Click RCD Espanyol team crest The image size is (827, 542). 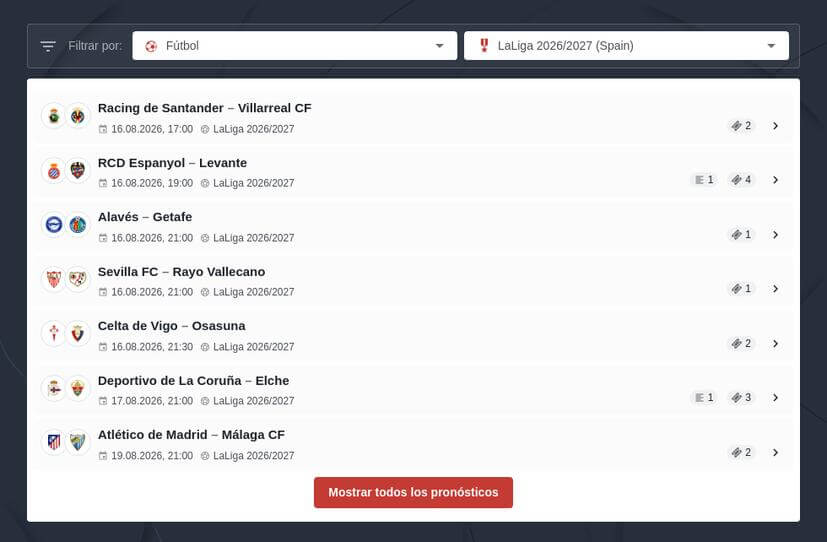(54, 170)
